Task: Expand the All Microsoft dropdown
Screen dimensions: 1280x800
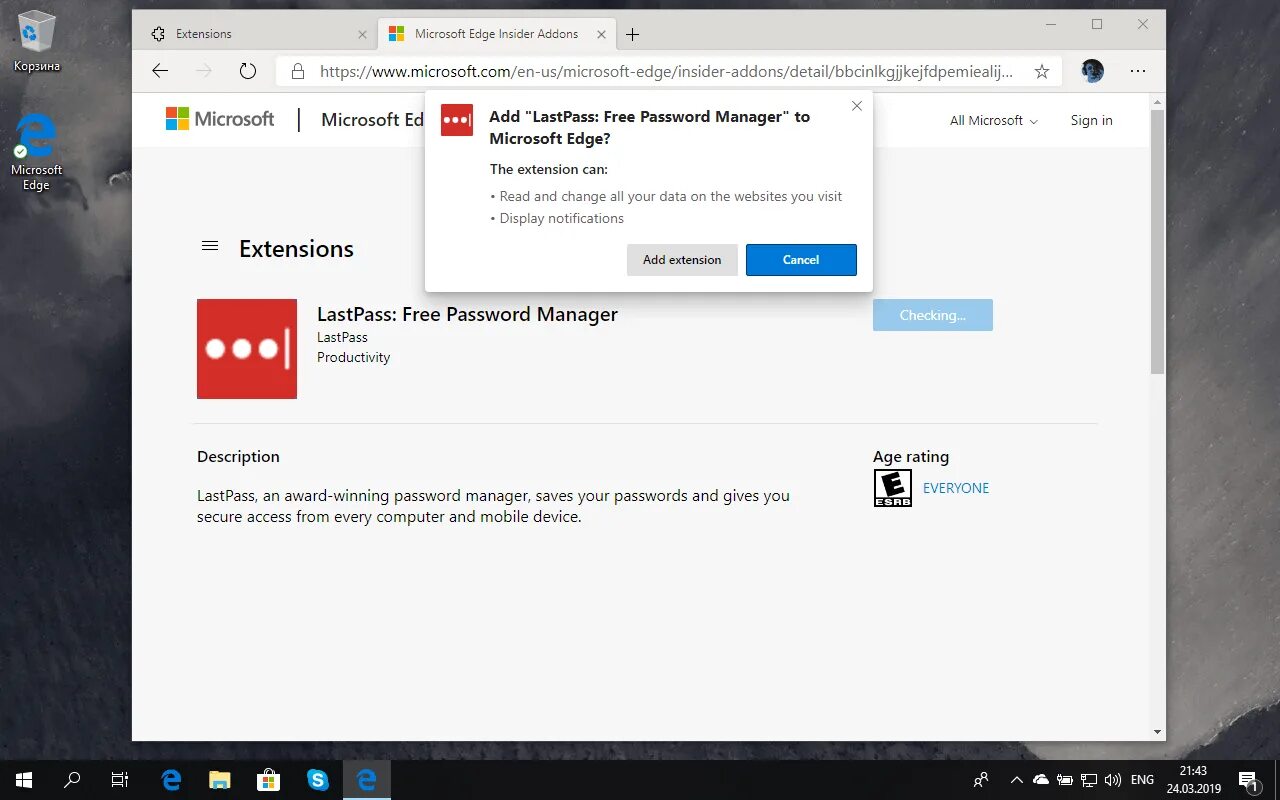Action: pos(994,120)
